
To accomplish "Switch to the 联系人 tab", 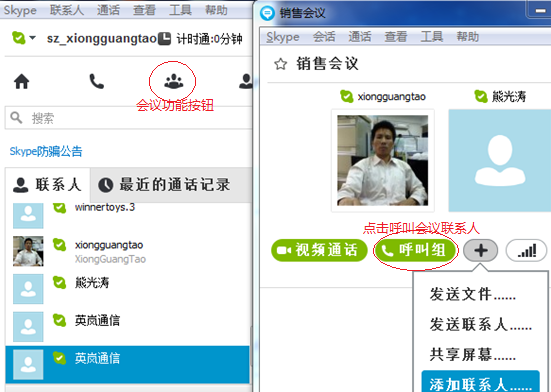I will (x=47, y=185).
